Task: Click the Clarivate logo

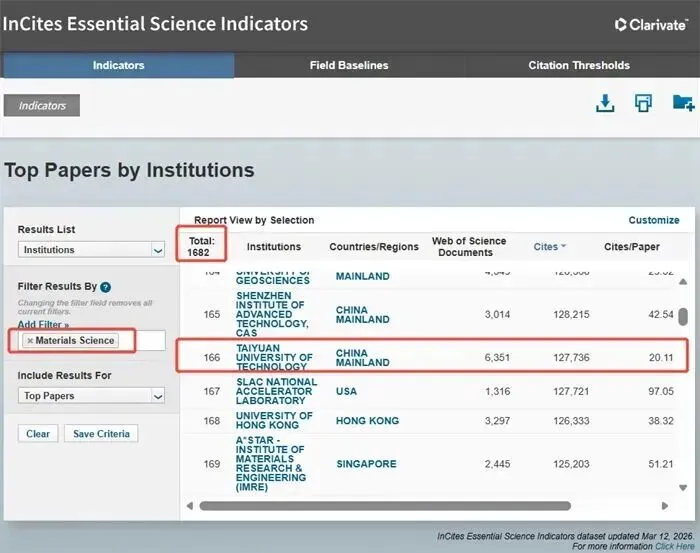Action: [651, 25]
